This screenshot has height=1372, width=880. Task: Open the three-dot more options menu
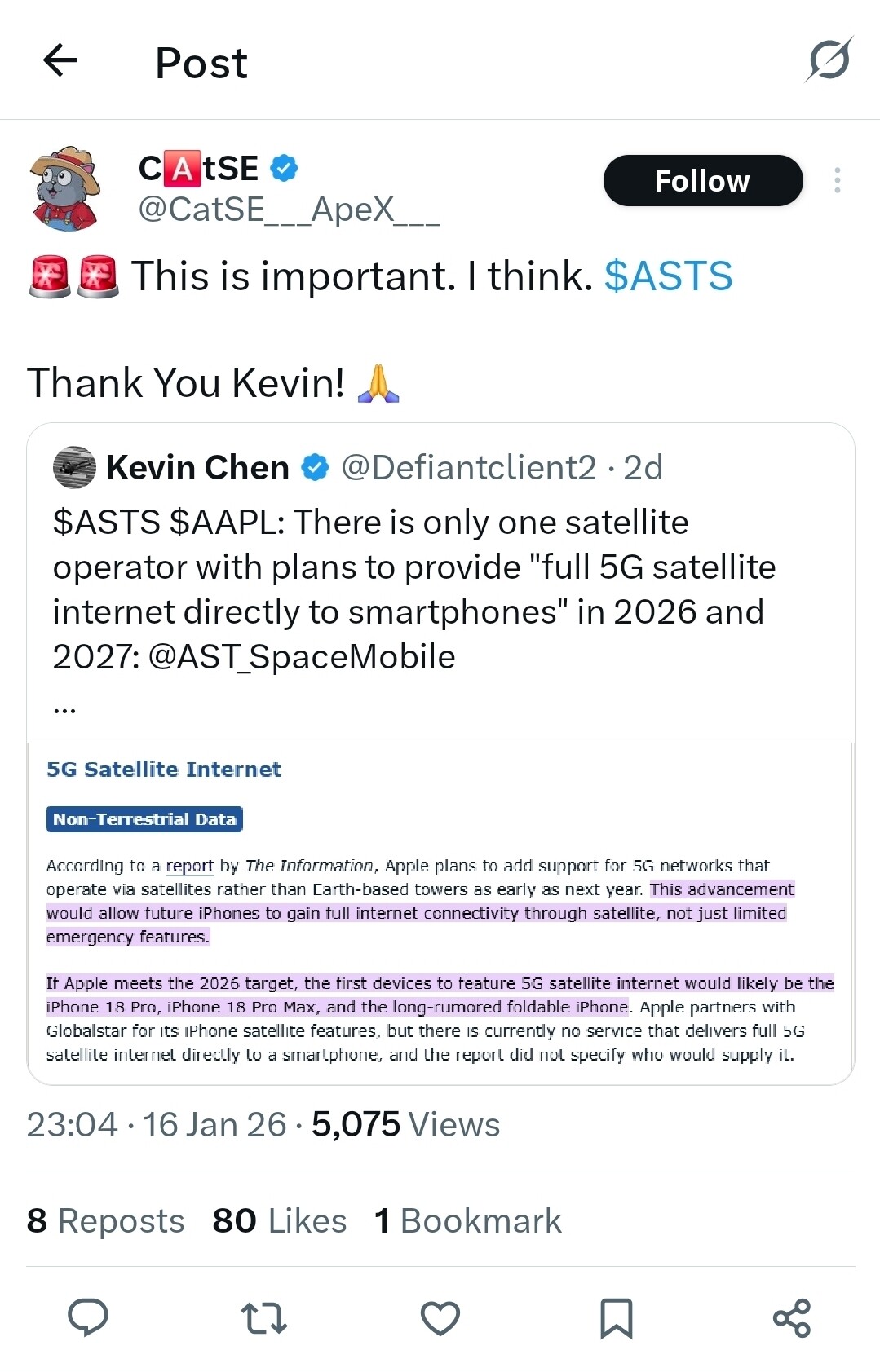coord(837,180)
